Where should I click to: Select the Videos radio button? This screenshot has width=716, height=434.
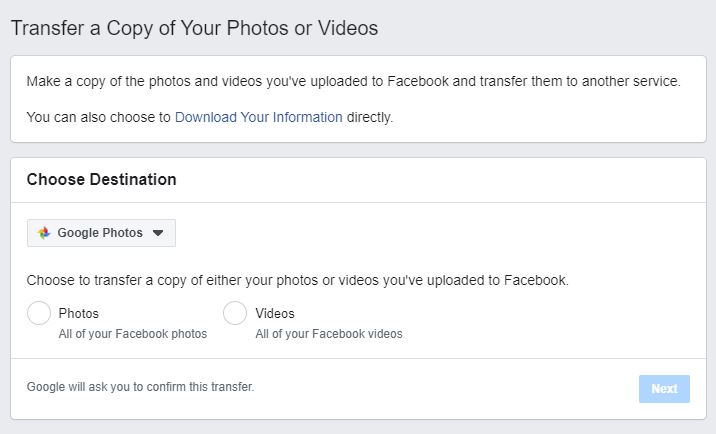[x=235, y=313]
